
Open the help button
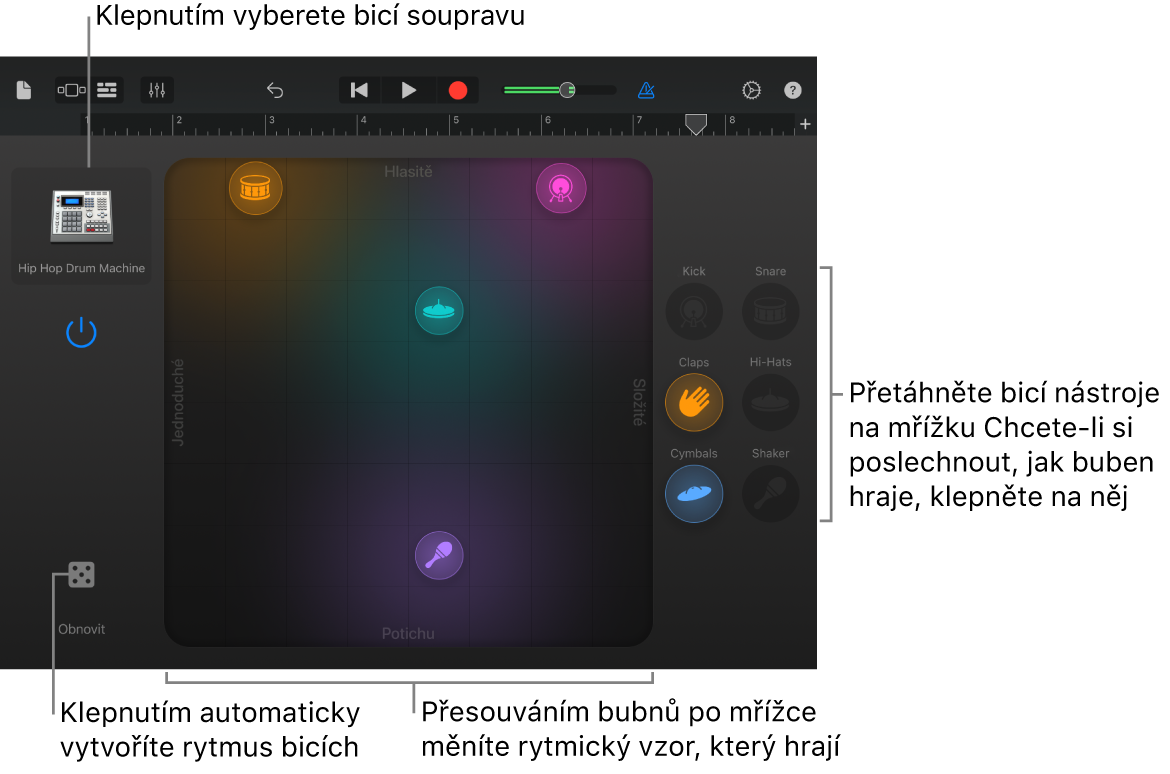pos(792,90)
